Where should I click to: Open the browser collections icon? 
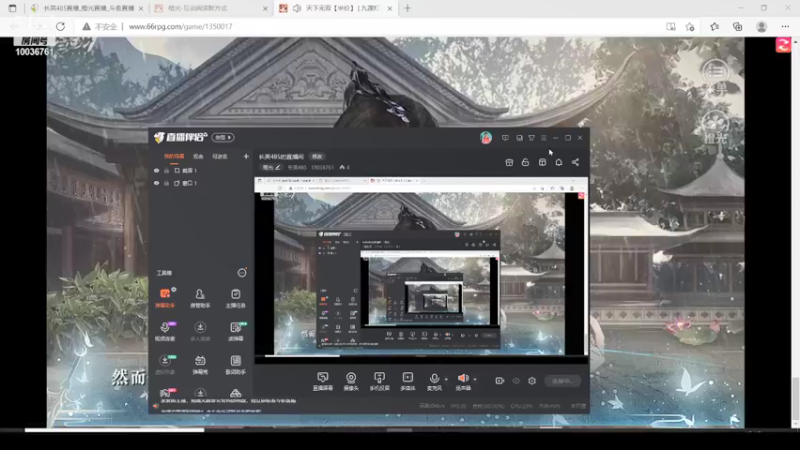(738, 27)
